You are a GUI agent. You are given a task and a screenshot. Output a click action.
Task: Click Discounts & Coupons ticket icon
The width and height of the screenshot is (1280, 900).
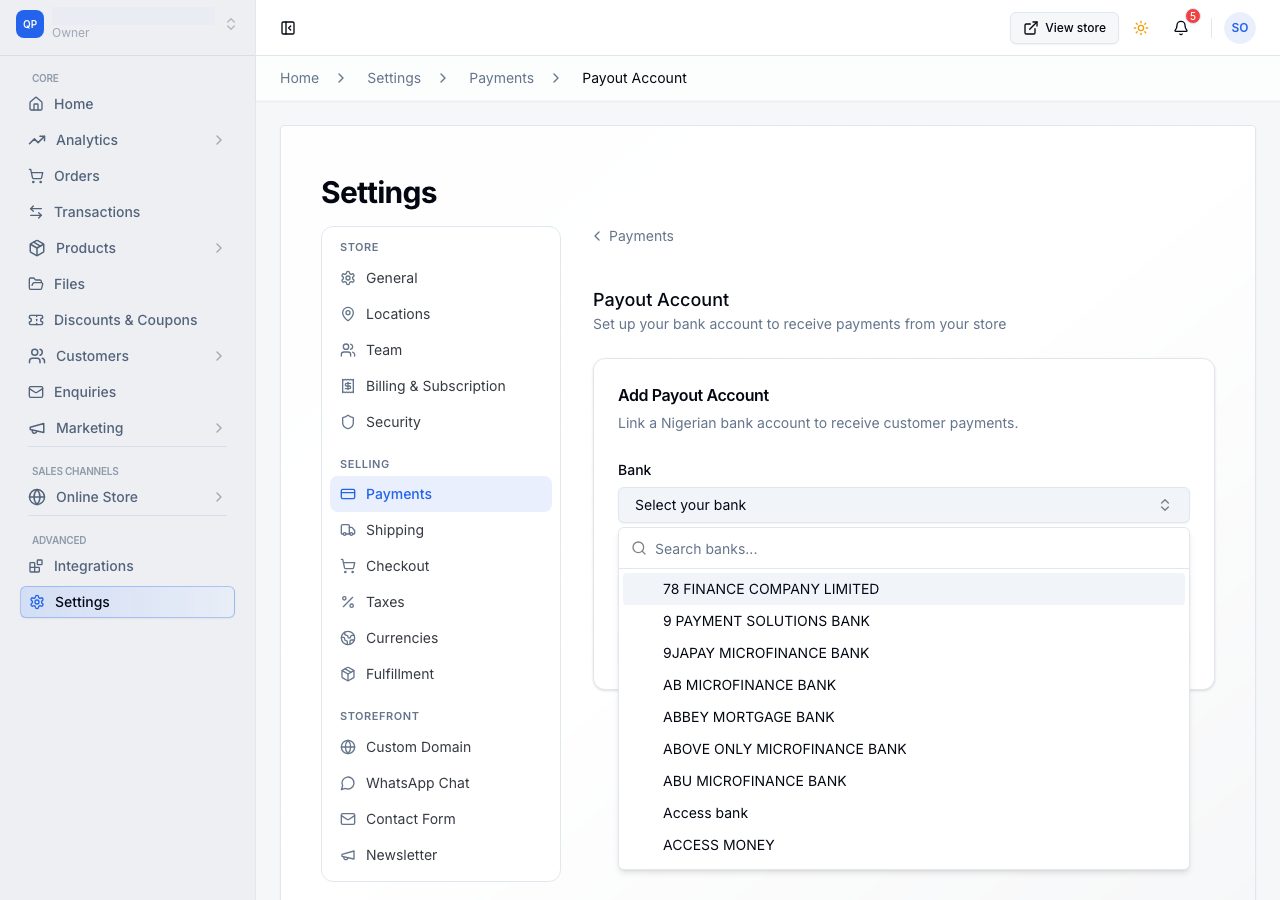[x=36, y=320]
